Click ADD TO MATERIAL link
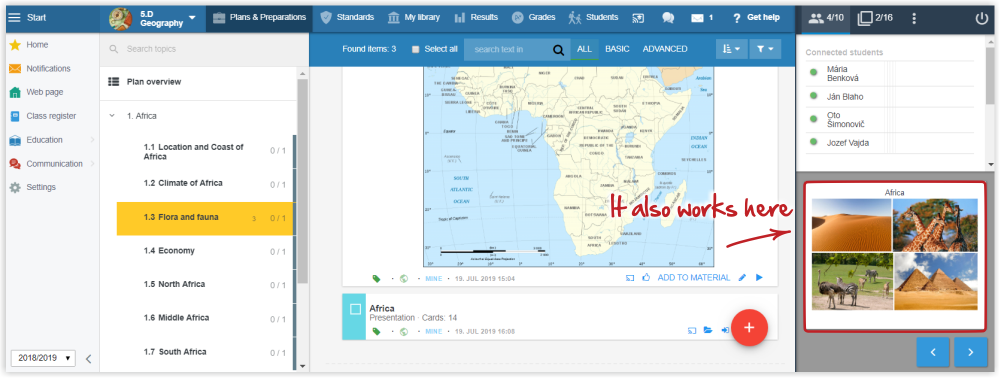The width and height of the screenshot is (1000, 378). (x=694, y=278)
